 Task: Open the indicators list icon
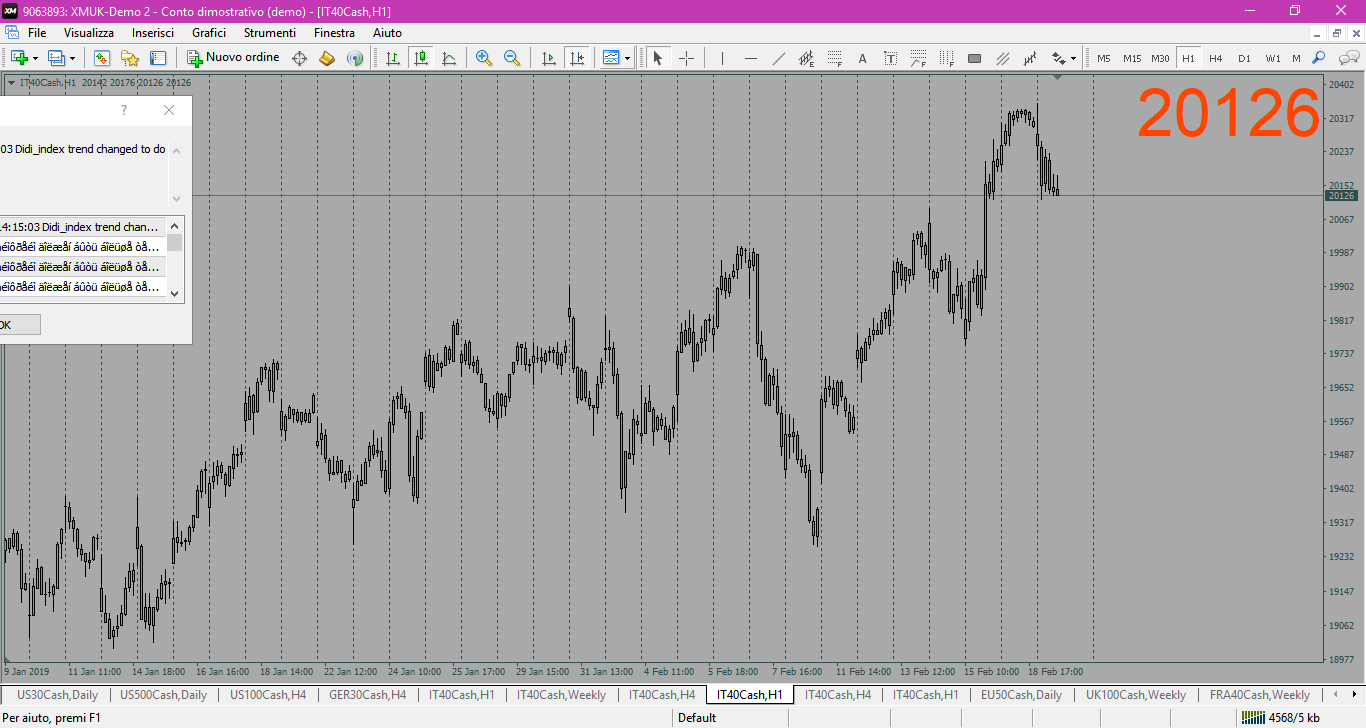point(611,58)
